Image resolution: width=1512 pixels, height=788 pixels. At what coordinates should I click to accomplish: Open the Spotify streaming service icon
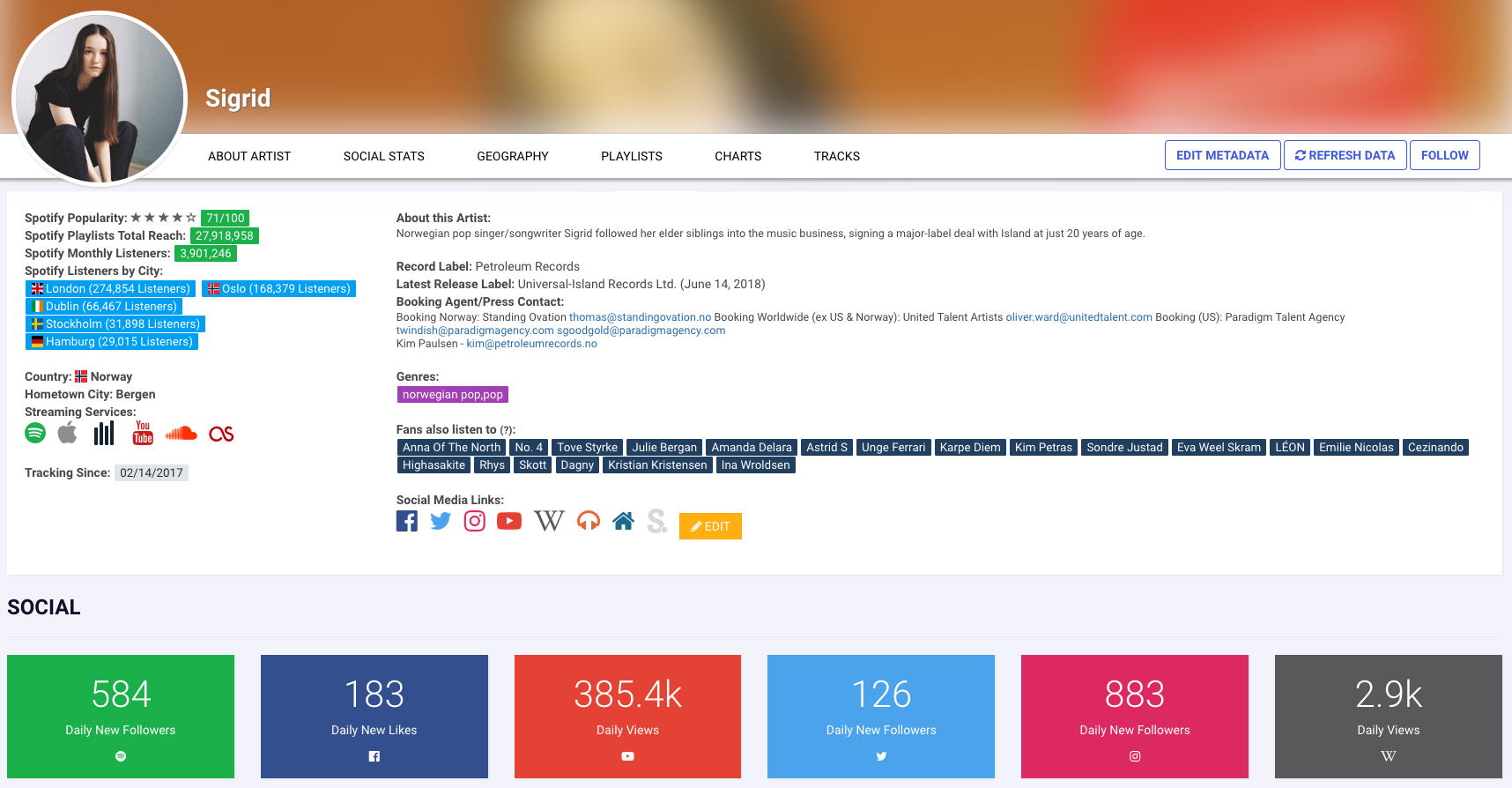pos(35,433)
